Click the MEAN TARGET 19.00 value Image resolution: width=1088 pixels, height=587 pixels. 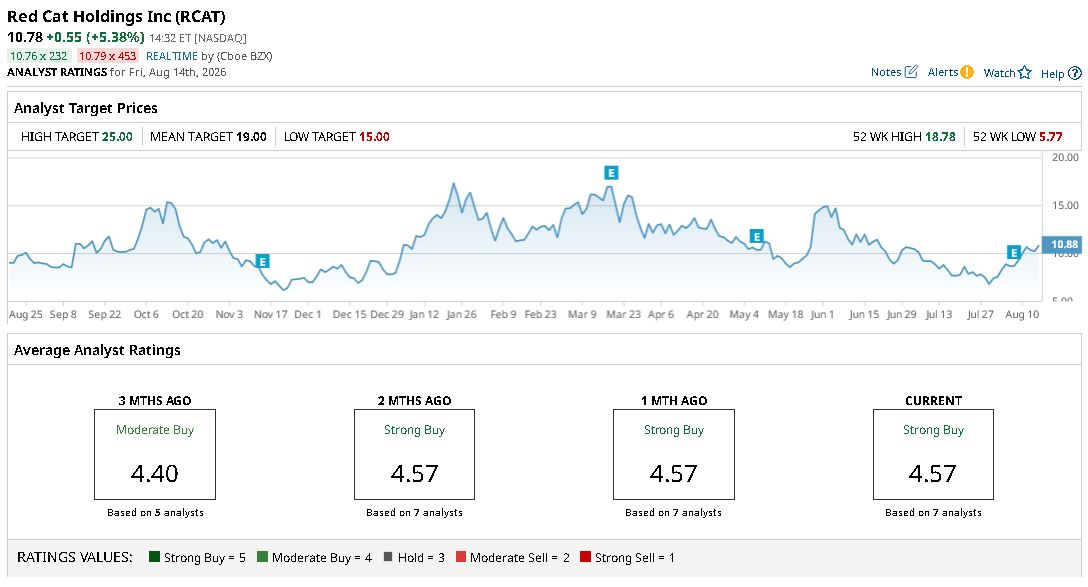tap(251, 137)
